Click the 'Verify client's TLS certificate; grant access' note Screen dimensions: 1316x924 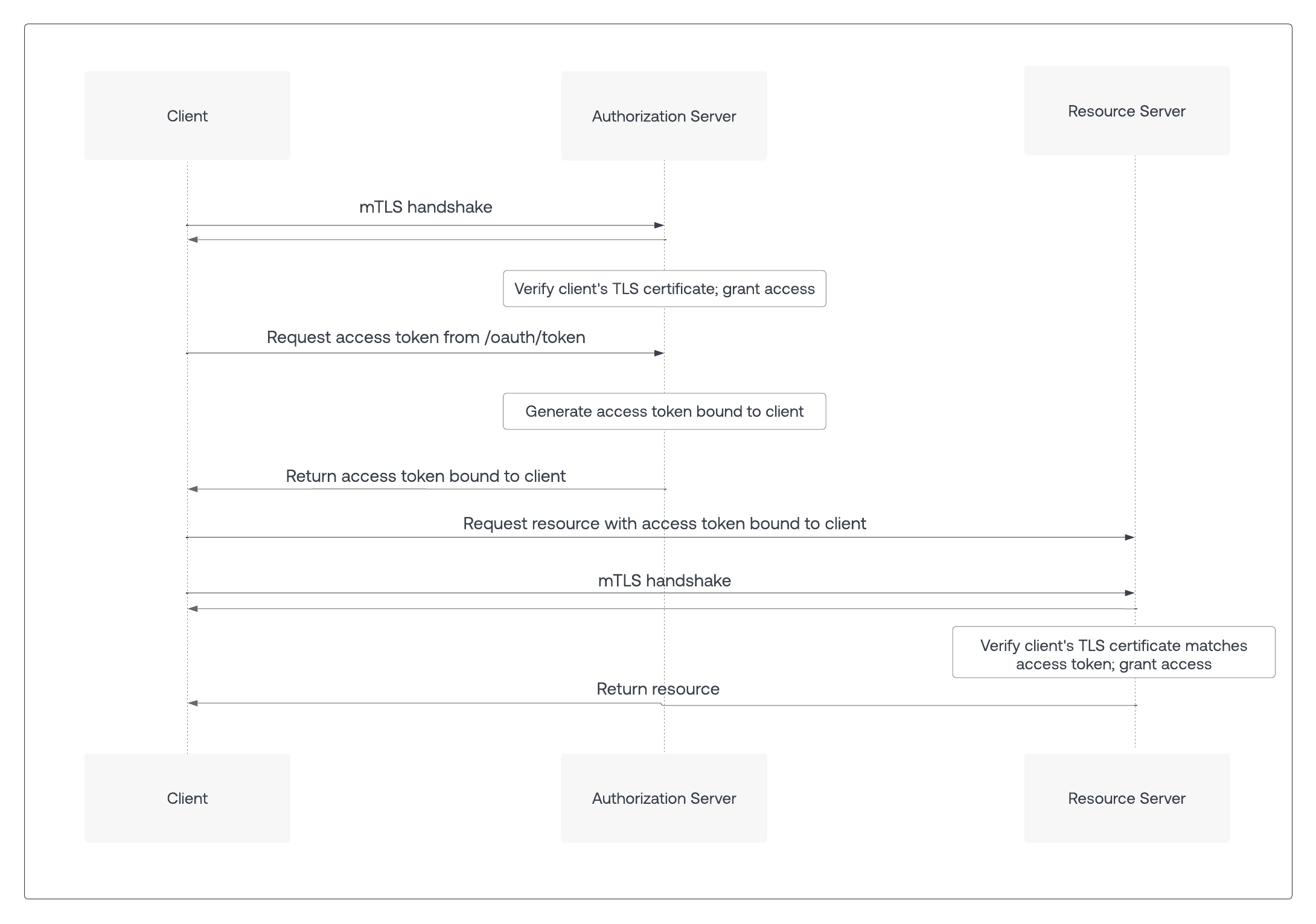[x=665, y=289]
